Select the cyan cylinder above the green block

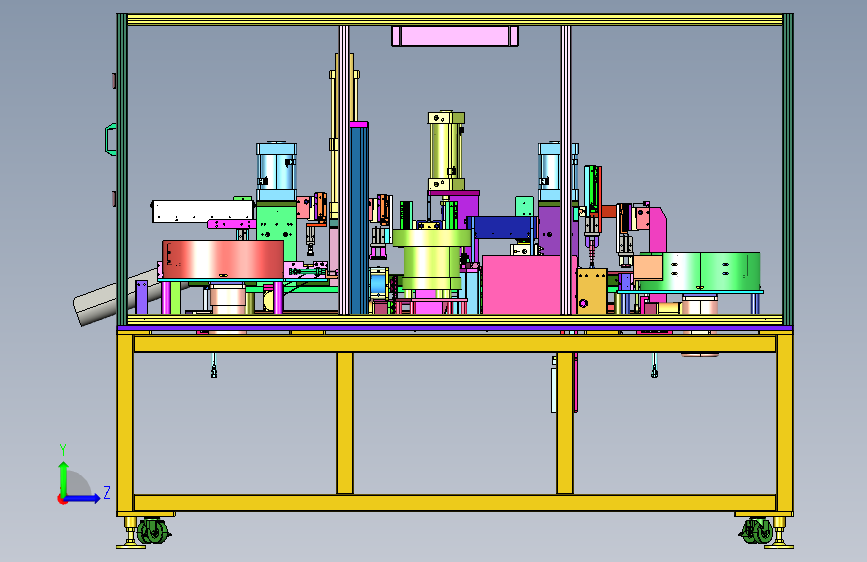(x=276, y=172)
